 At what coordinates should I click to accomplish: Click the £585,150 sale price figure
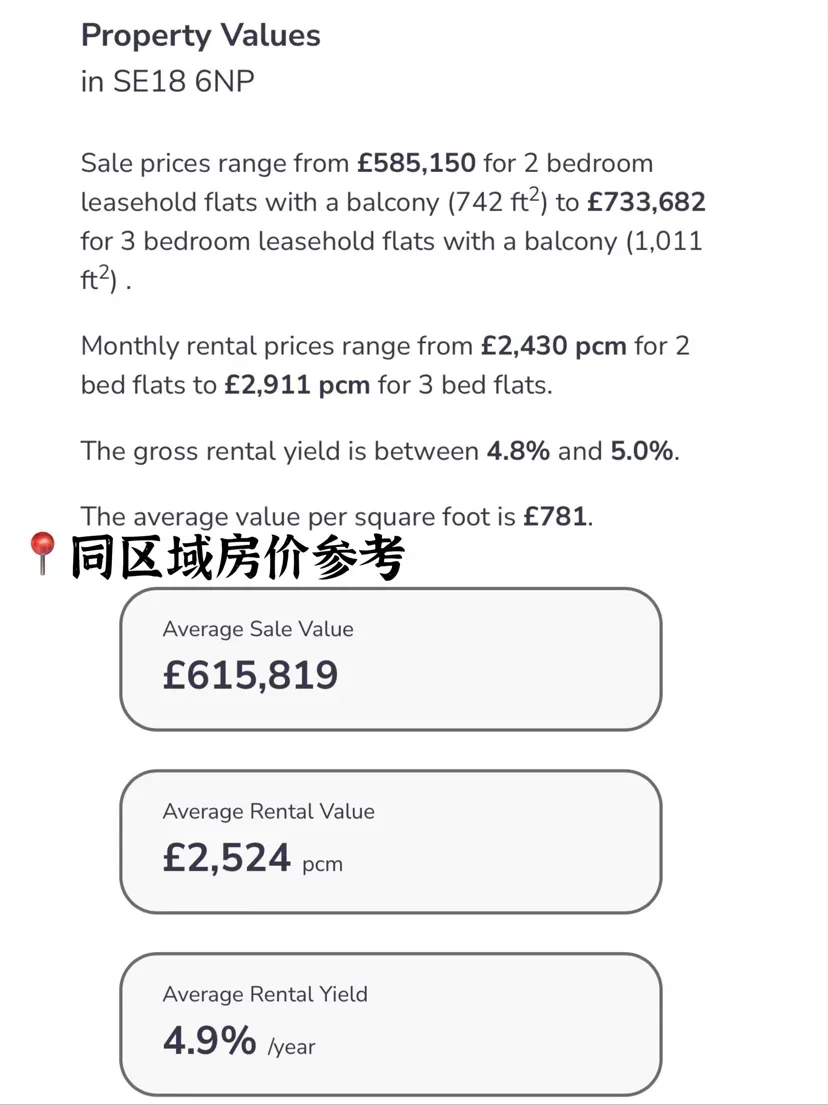click(416, 163)
